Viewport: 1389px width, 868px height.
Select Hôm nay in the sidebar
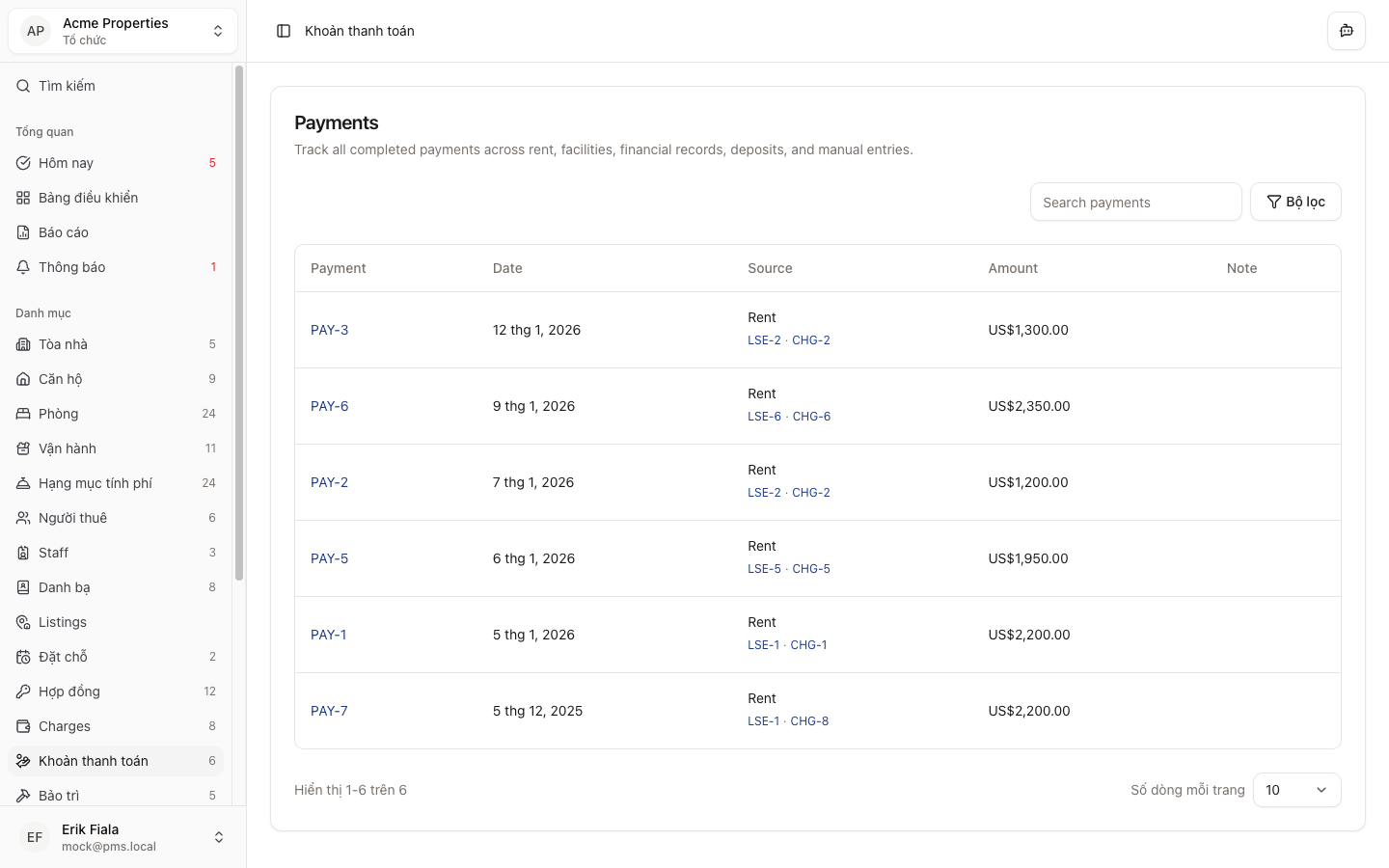tap(66, 163)
